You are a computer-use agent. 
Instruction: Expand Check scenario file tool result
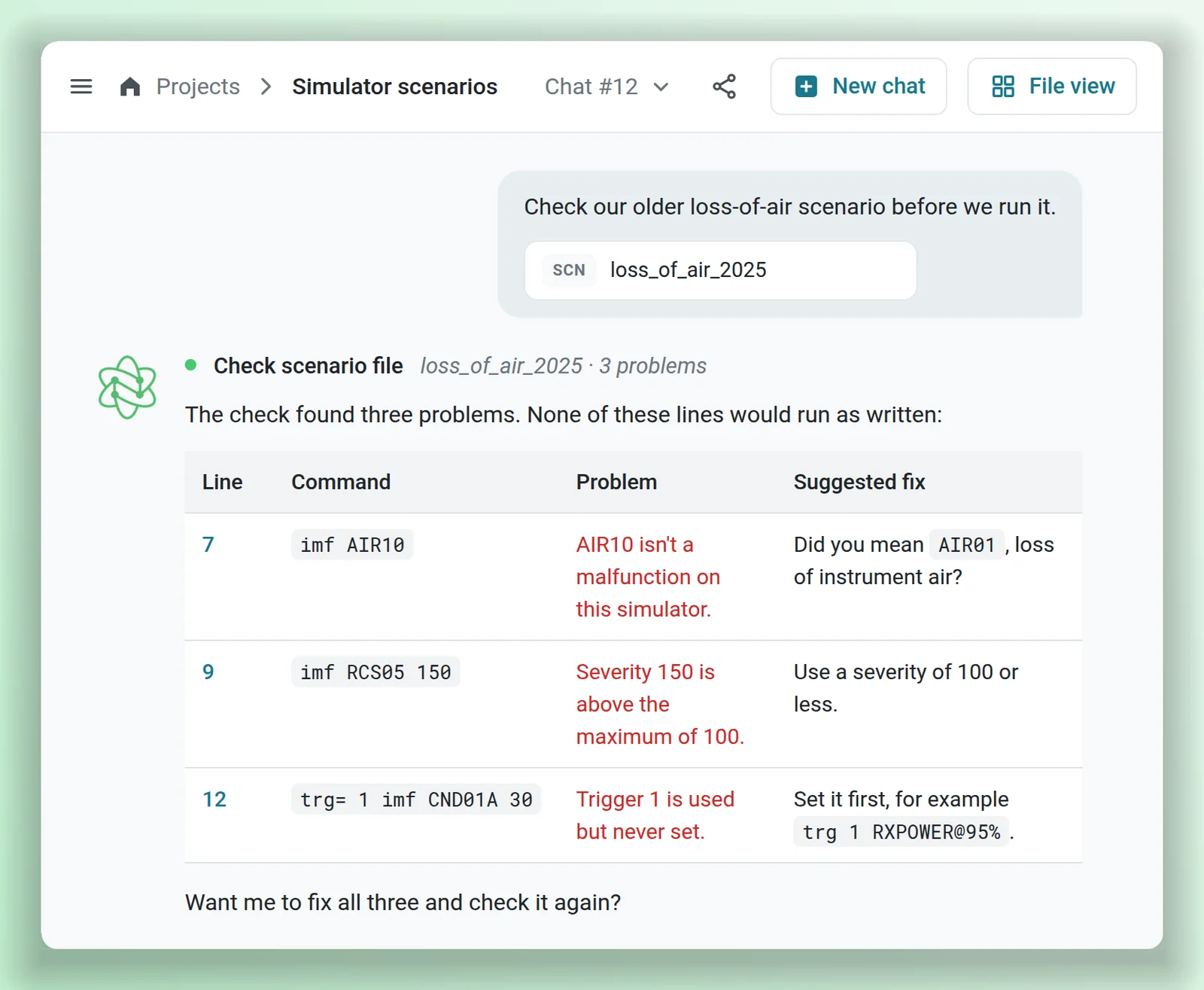(308, 366)
